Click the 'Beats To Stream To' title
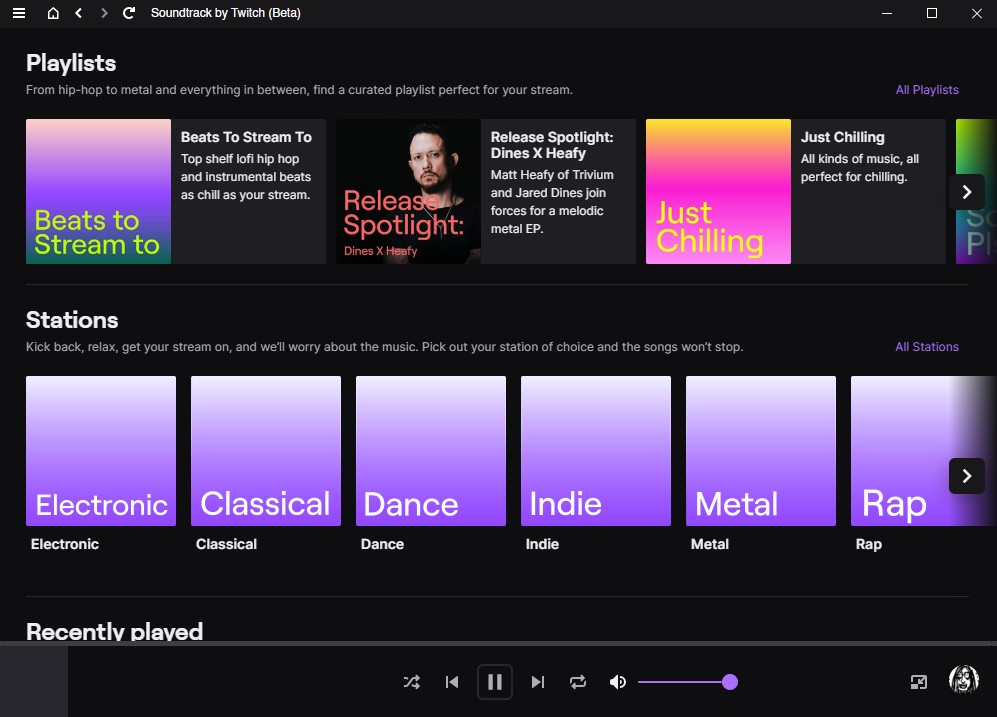 point(246,137)
